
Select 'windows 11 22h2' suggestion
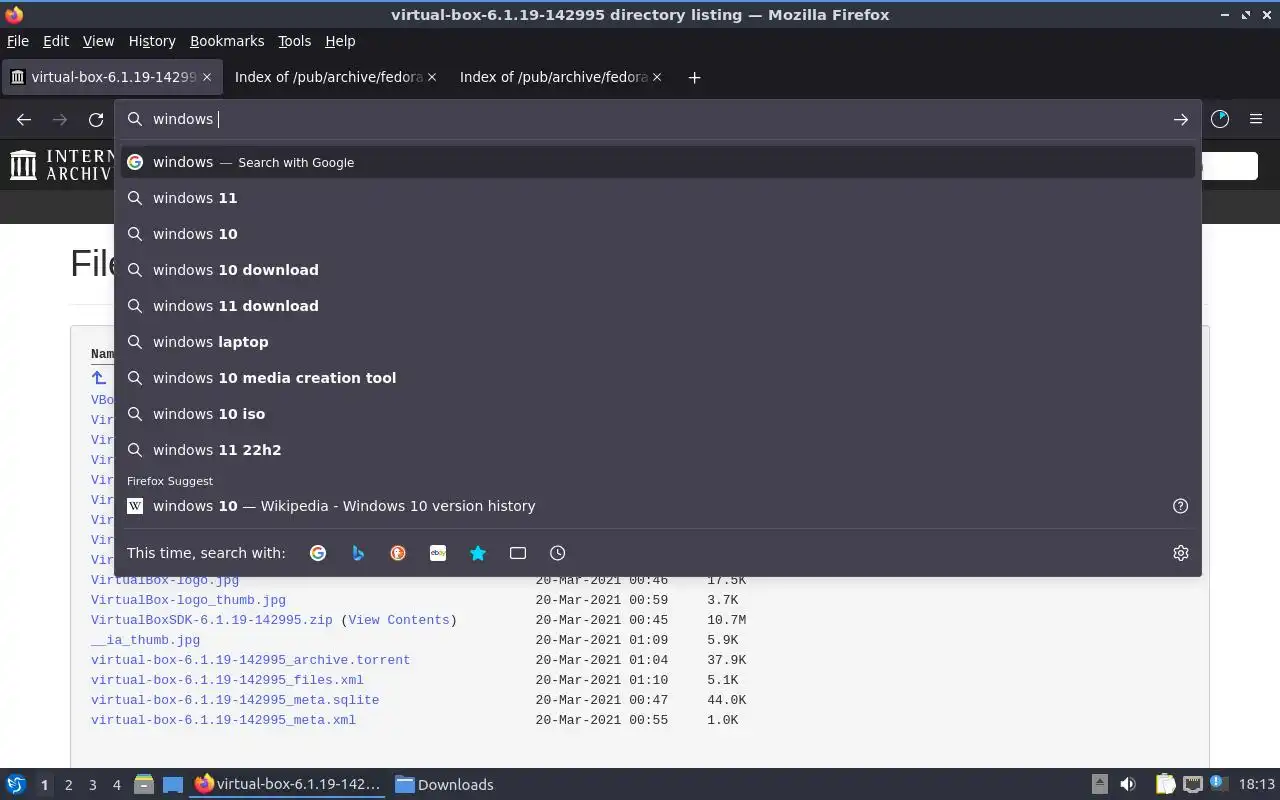click(658, 450)
